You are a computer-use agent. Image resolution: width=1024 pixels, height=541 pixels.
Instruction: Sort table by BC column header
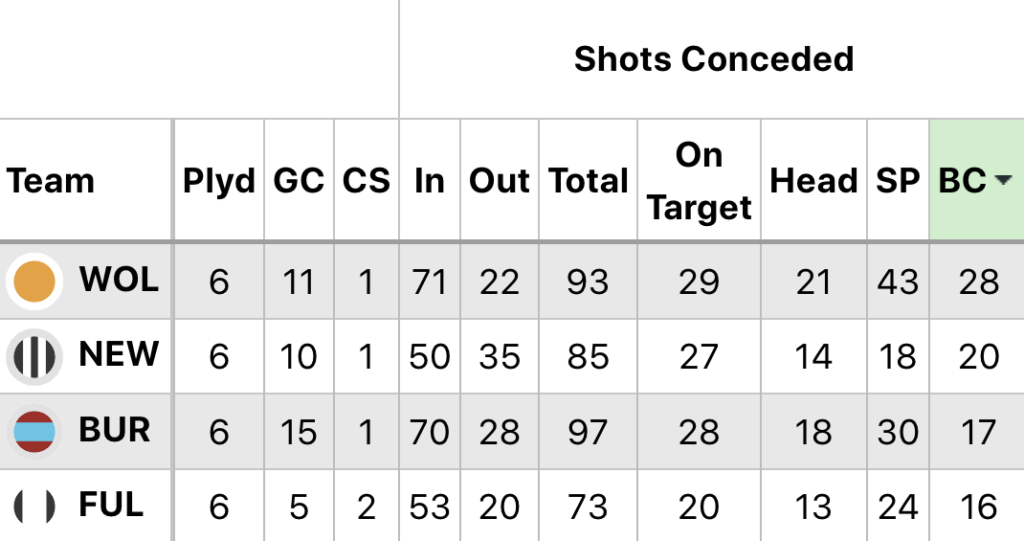(x=963, y=181)
